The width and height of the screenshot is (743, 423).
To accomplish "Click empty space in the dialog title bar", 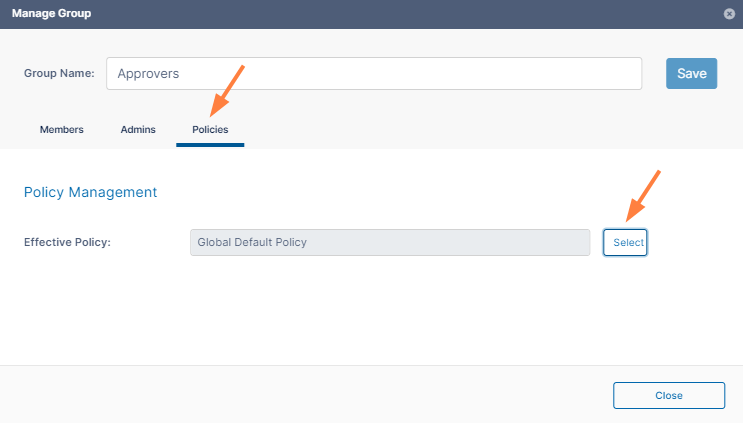I will (x=400, y=14).
